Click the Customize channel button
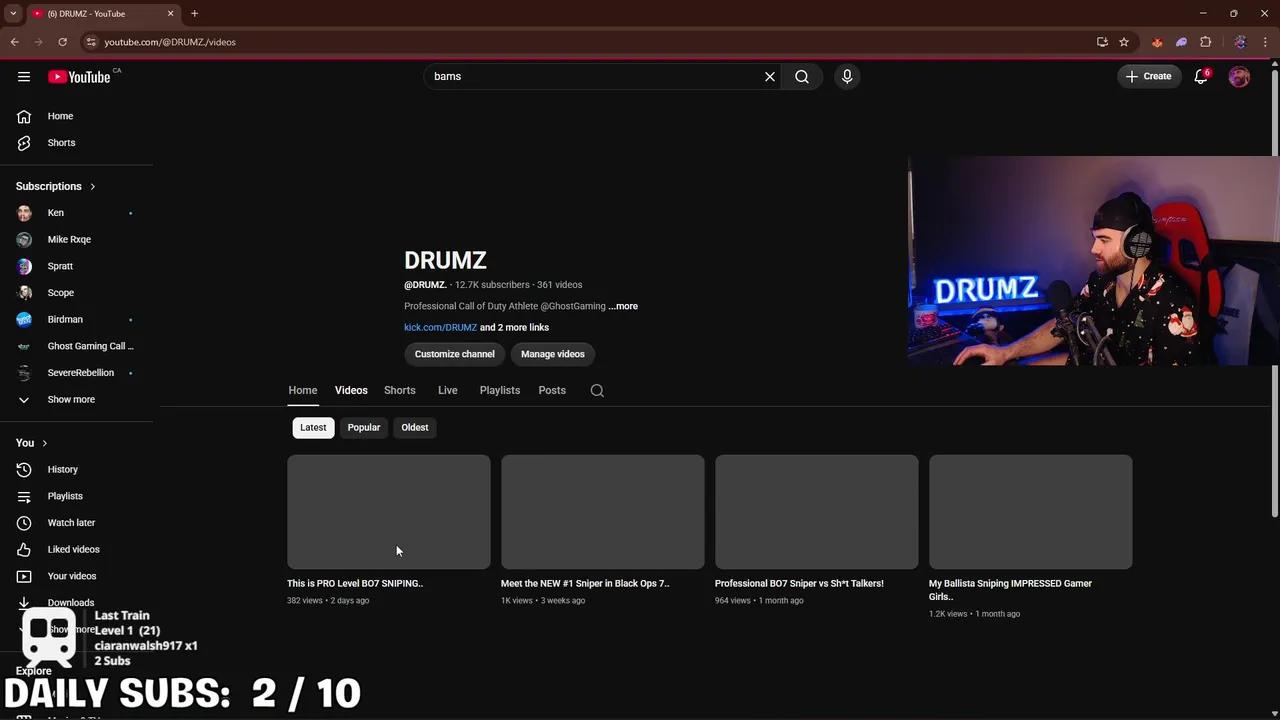 point(454,353)
